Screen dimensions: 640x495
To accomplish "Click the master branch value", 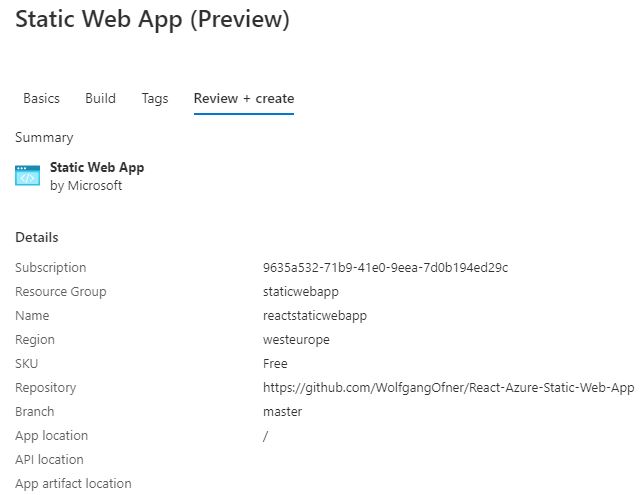I will tap(282, 412).
